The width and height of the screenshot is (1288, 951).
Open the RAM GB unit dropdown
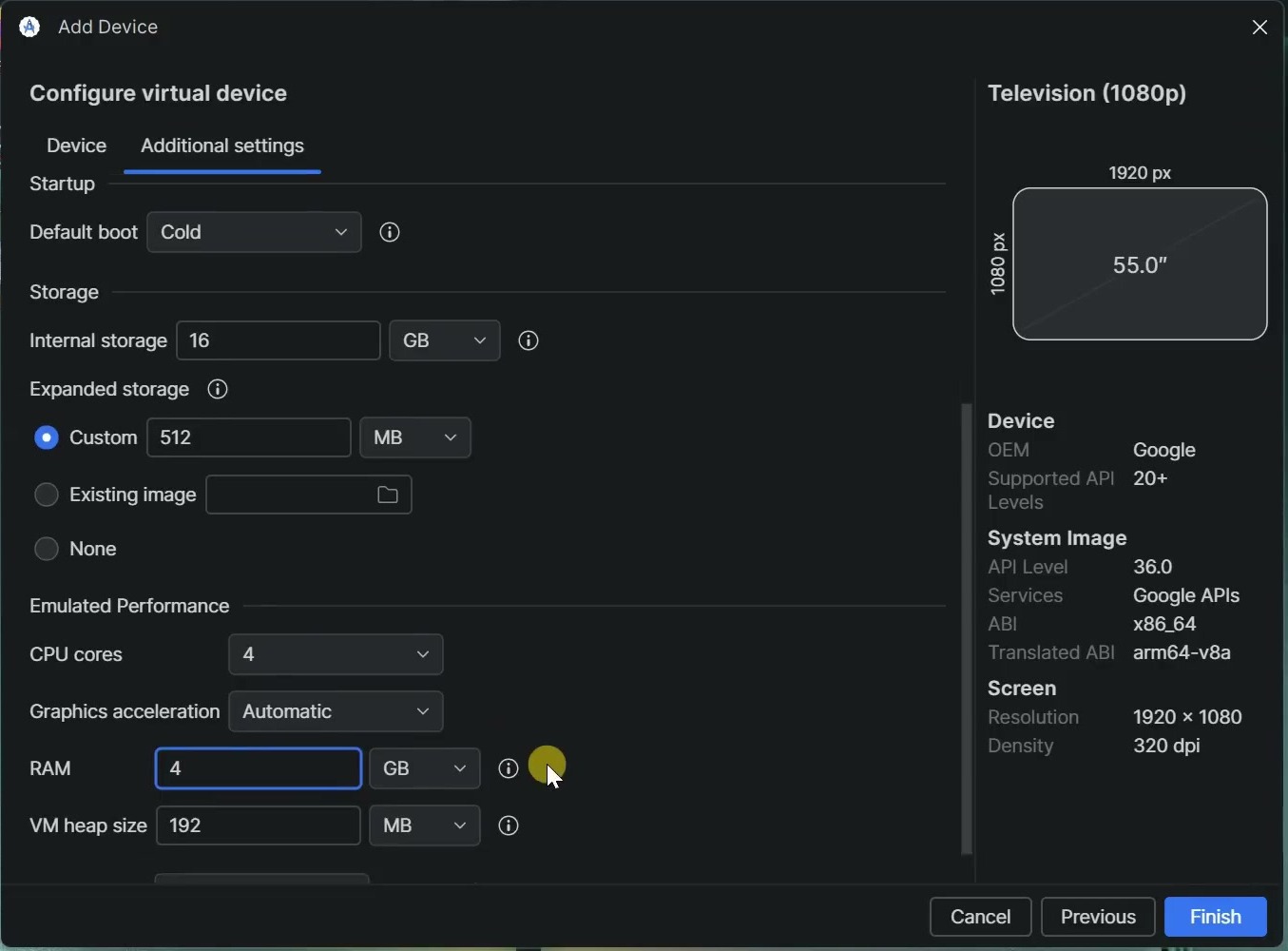425,769
